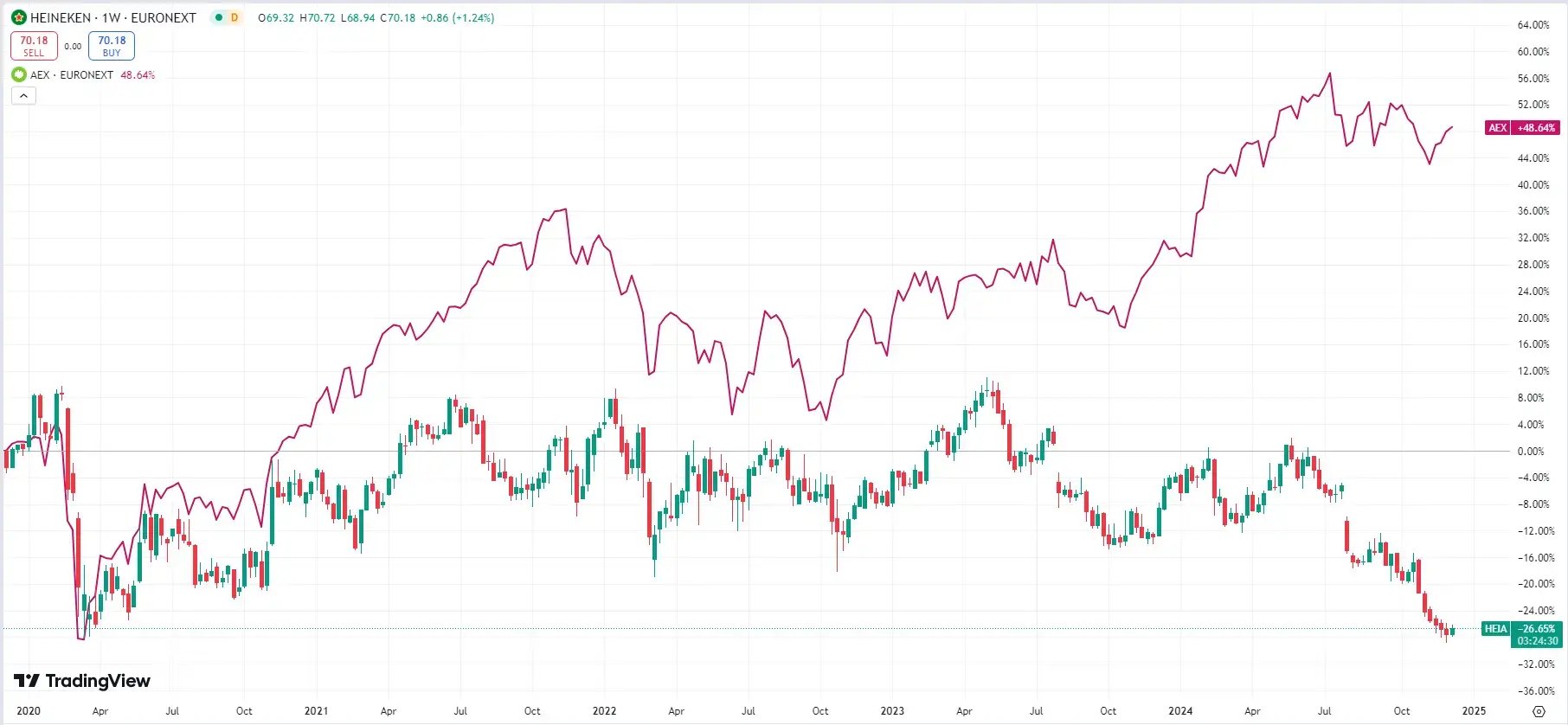This screenshot has height=725, width=1568.
Task: Open chart settings gear icon
Action: click(x=1538, y=711)
